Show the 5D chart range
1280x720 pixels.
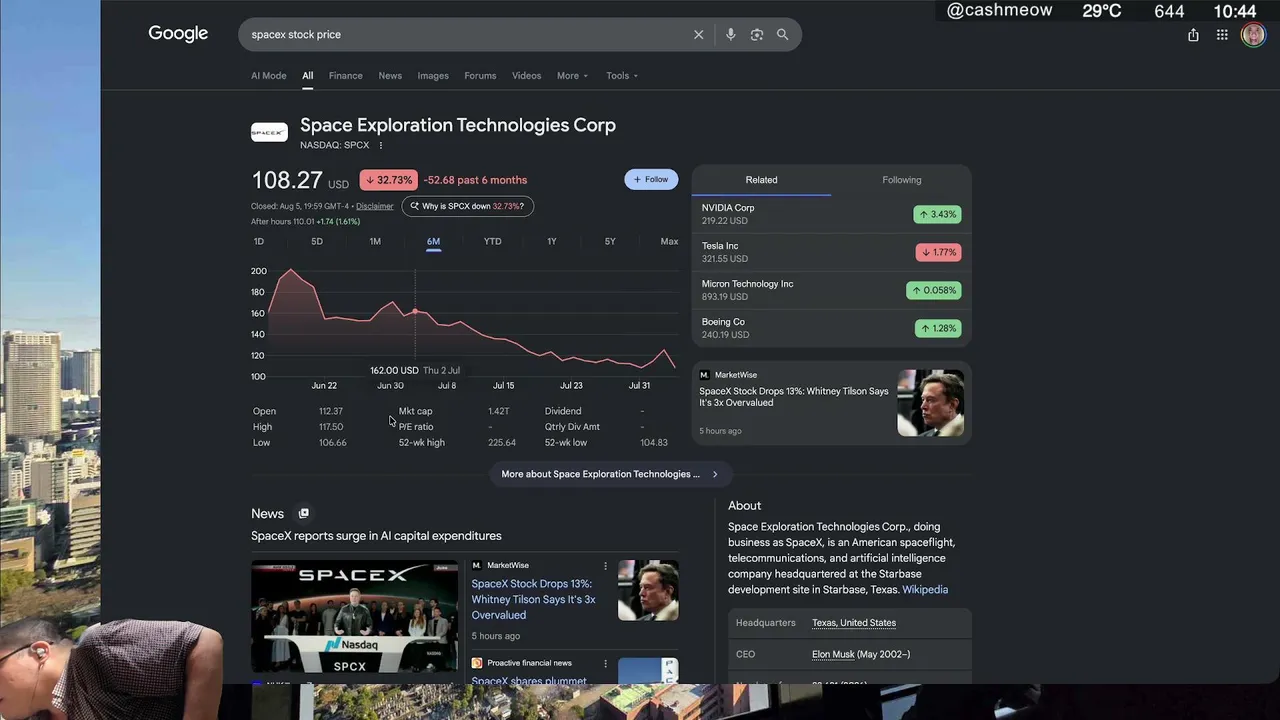(x=317, y=242)
